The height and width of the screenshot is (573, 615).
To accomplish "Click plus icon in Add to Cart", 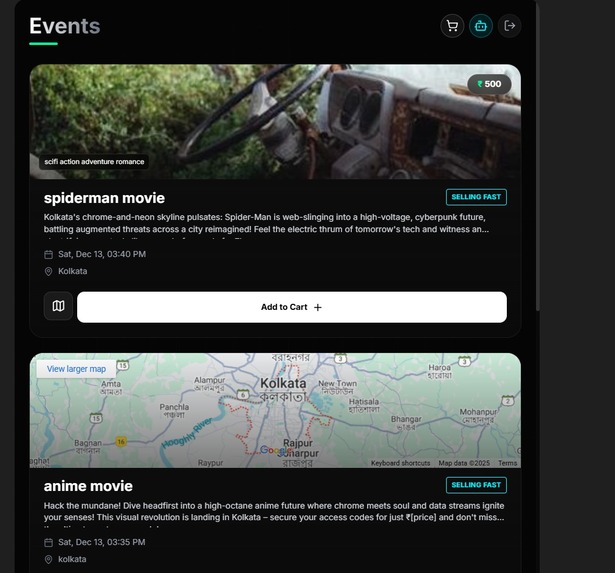I will 318,307.
